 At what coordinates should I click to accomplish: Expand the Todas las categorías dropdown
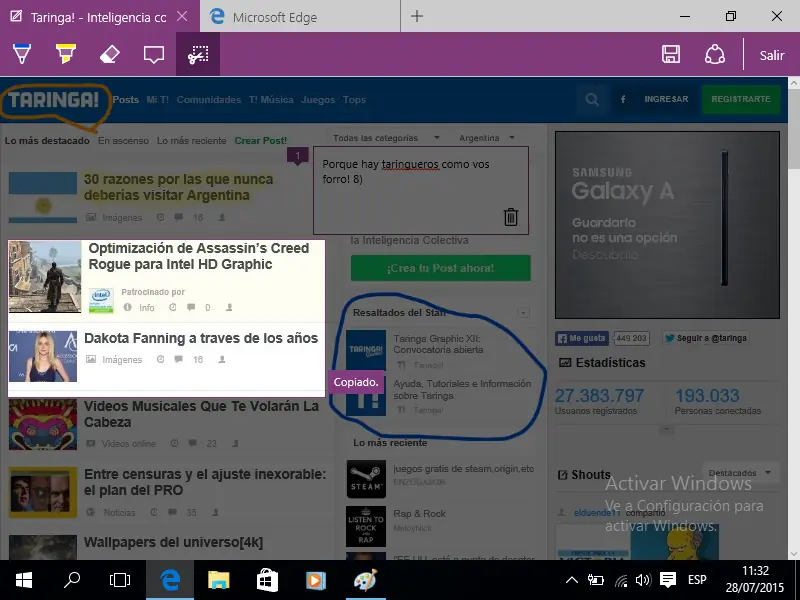(x=386, y=138)
